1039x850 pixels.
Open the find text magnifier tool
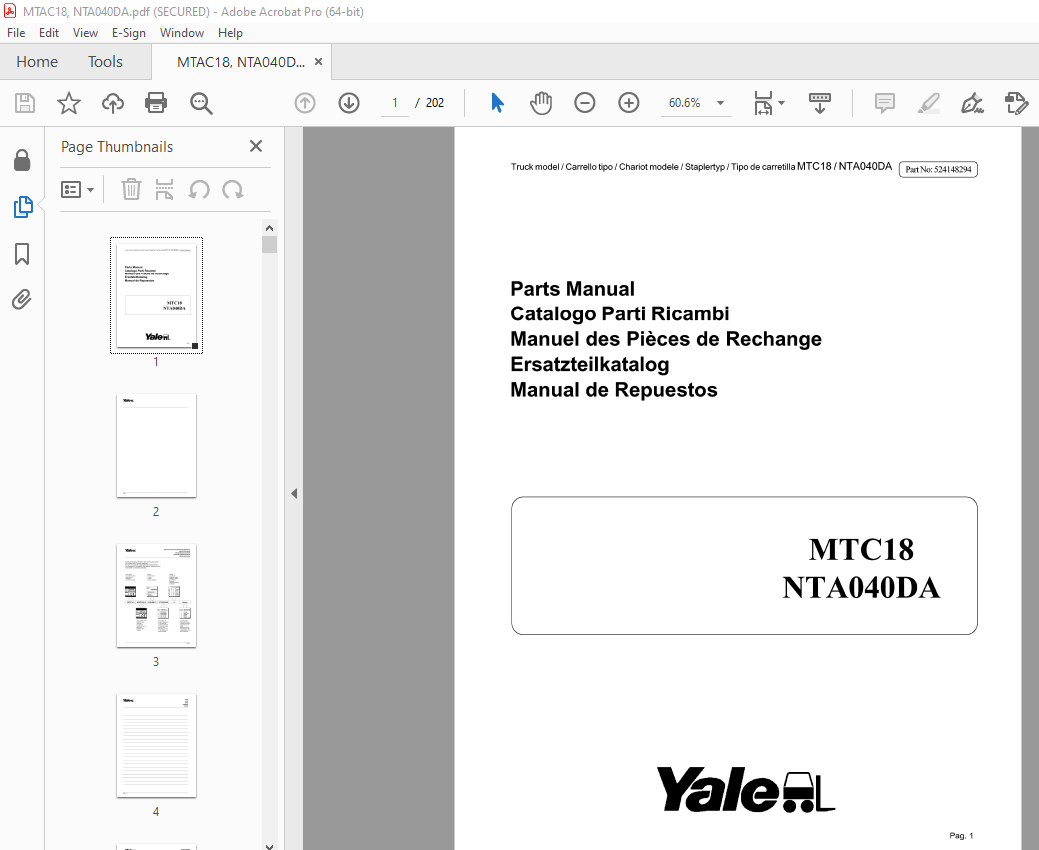coord(201,103)
